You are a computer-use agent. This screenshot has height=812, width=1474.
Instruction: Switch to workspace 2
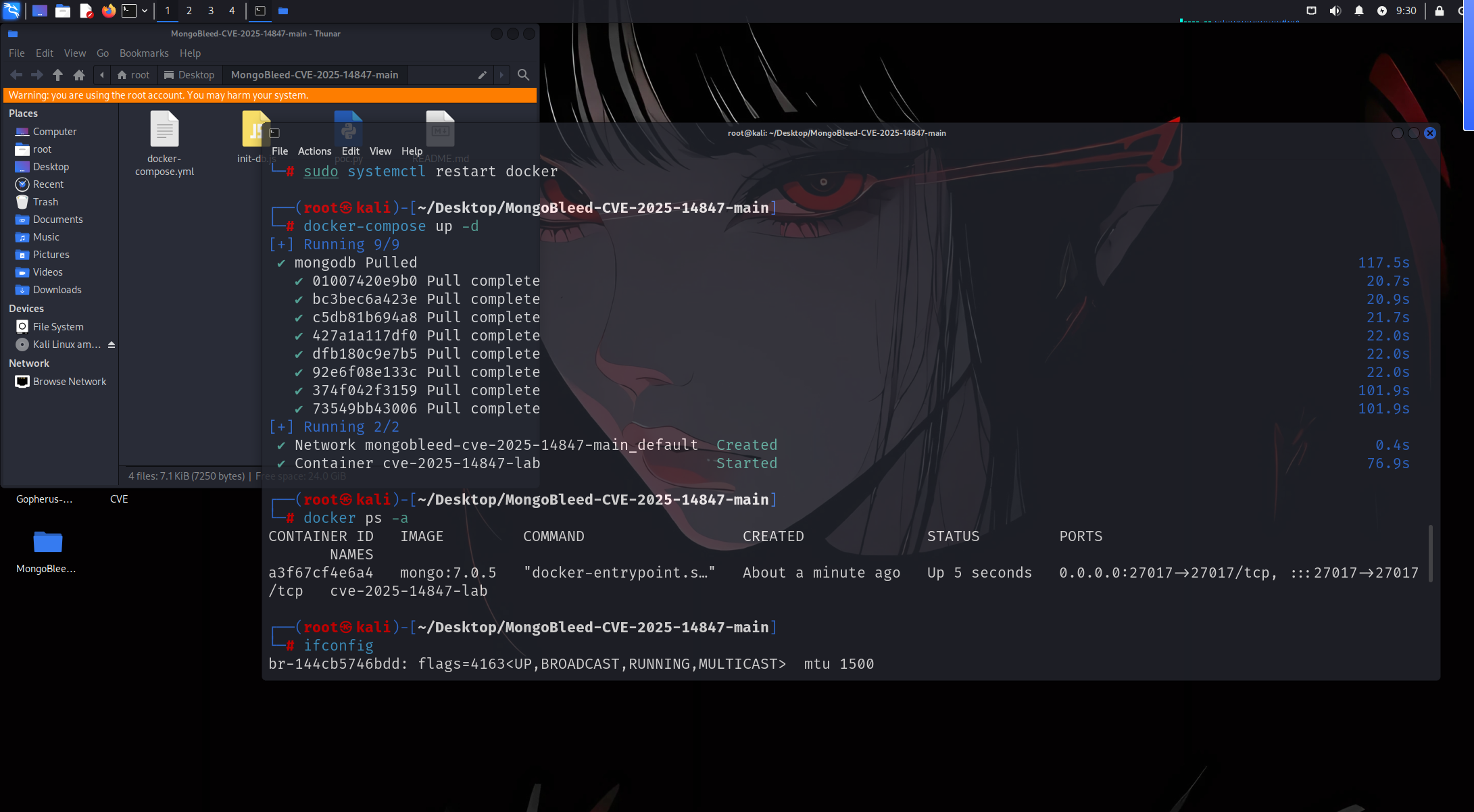pos(189,11)
